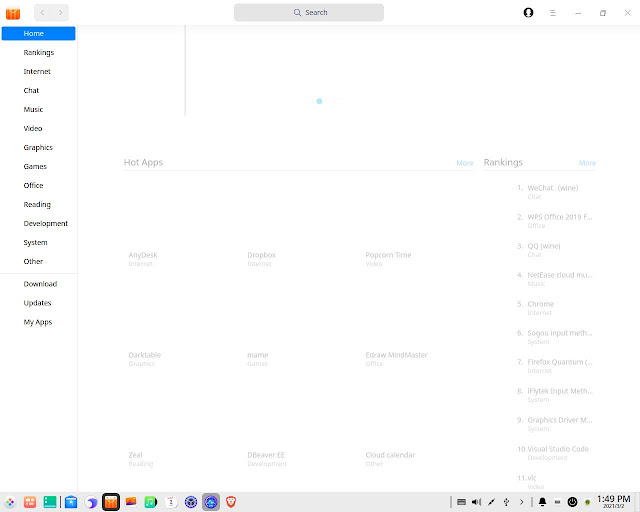Open the Download page in sidebar
640x512 pixels.
(x=38, y=284)
